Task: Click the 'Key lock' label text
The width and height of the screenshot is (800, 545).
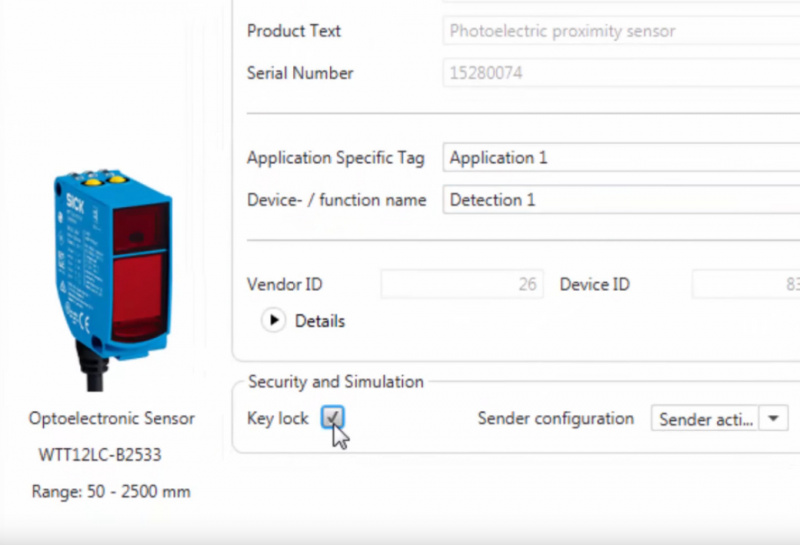Action: click(x=278, y=419)
